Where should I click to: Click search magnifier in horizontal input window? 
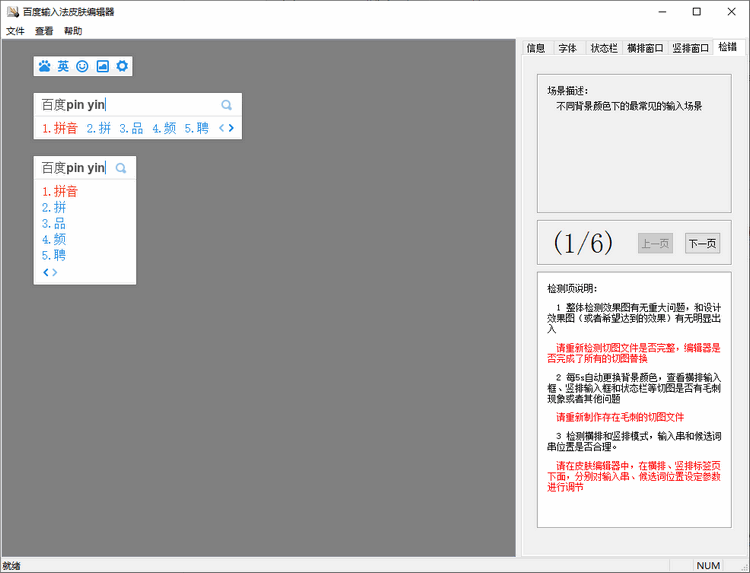(227, 105)
